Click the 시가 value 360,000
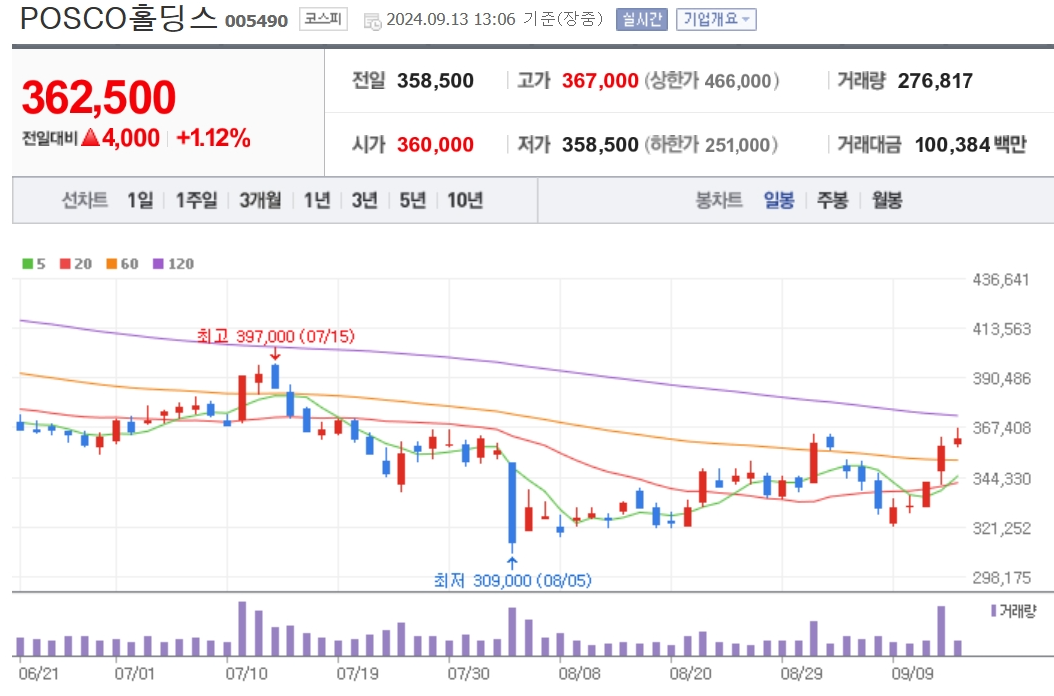Screen dimensions: 1054x696 [435, 144]
